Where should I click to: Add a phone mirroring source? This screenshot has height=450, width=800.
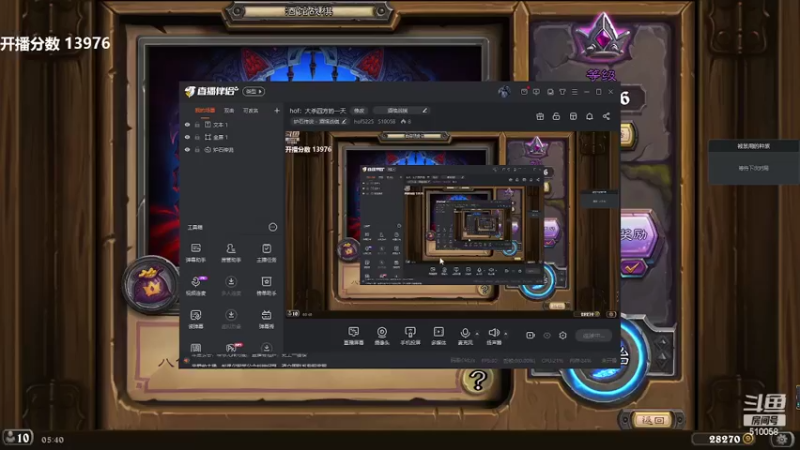[x=410, y=336]
